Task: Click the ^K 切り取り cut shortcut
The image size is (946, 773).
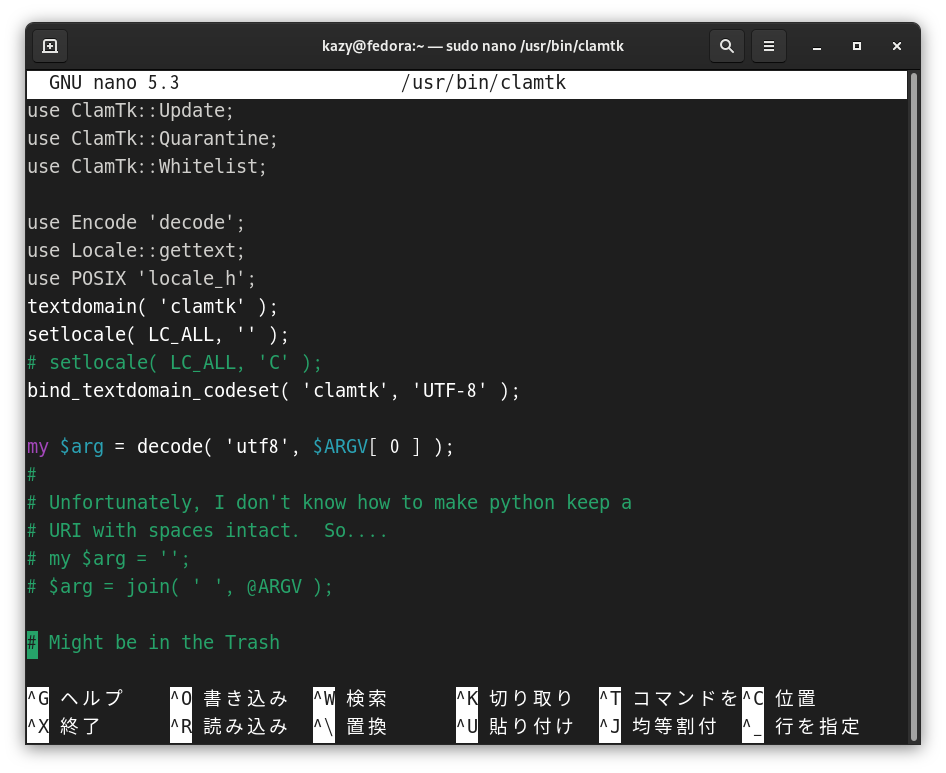Action: 515,698
